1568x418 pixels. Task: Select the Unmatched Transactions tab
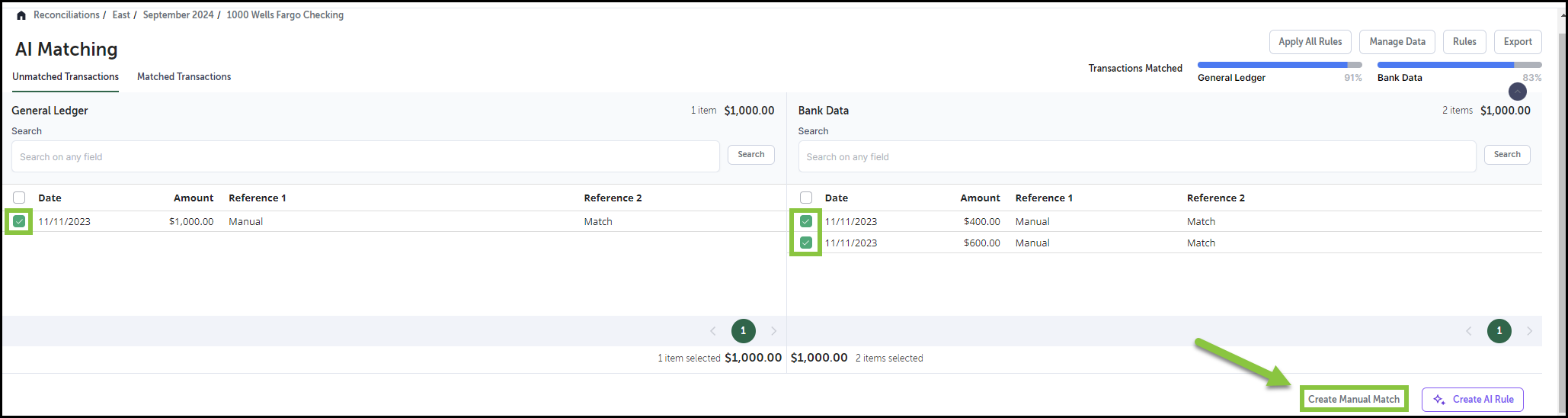pos(66,77)
